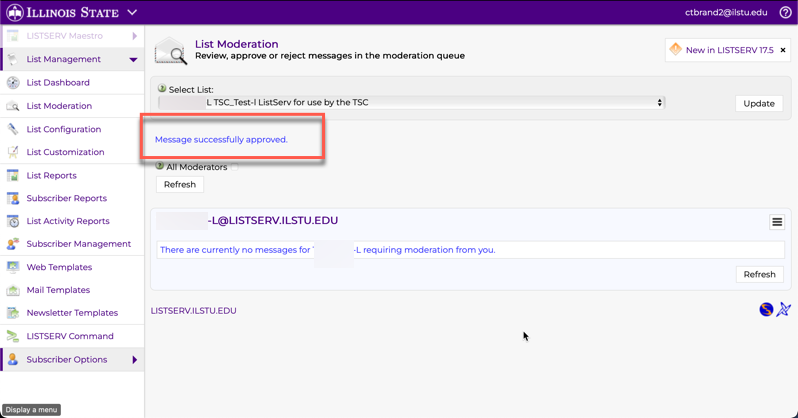The width and height of the screenshot is (798, 418).
Task: Click the Update button
Action: coord(759,104)
